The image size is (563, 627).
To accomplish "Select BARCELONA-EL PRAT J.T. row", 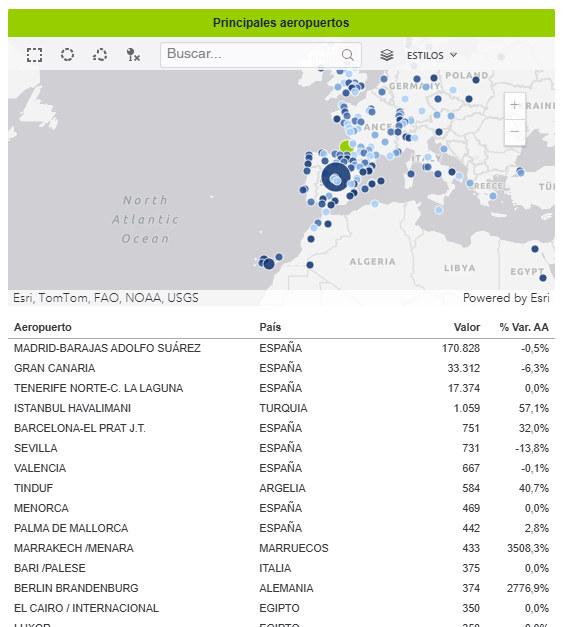I will (282, 428).
